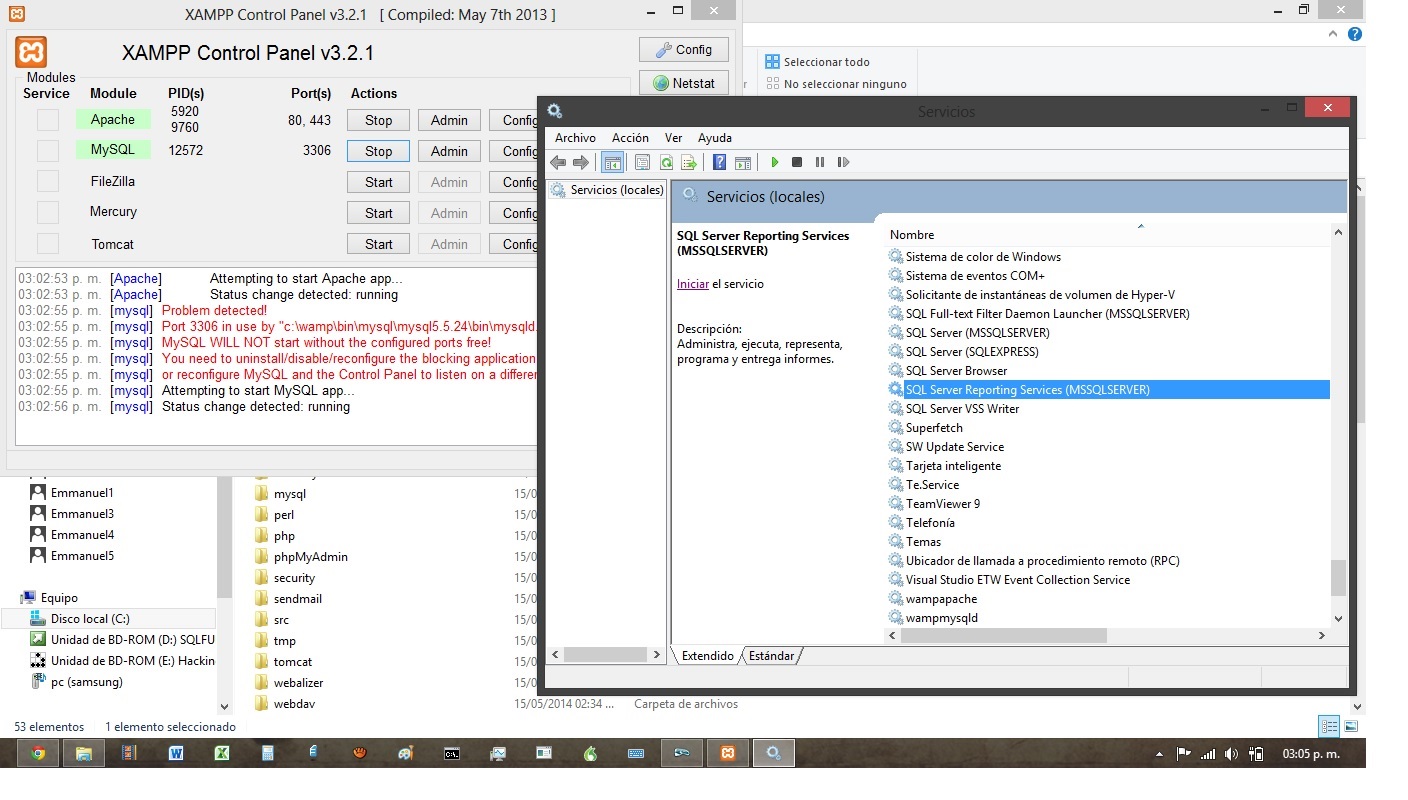Open the Acción menu in Services
Viewport: 1408px width, 800px height.
(x=630, y=138)
